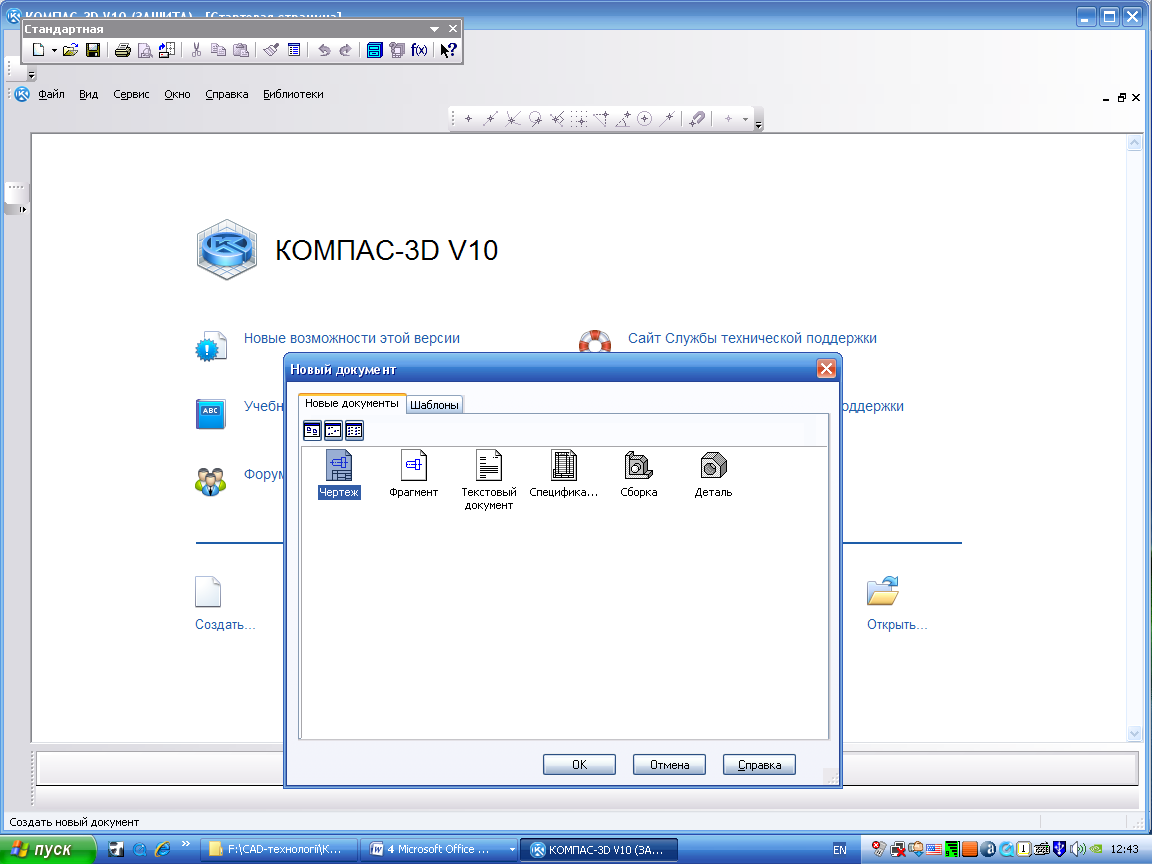Viewport: 1152px width, 864px height.
Task: Select the Текстовый документ type
Action: [x=489, y=480]
